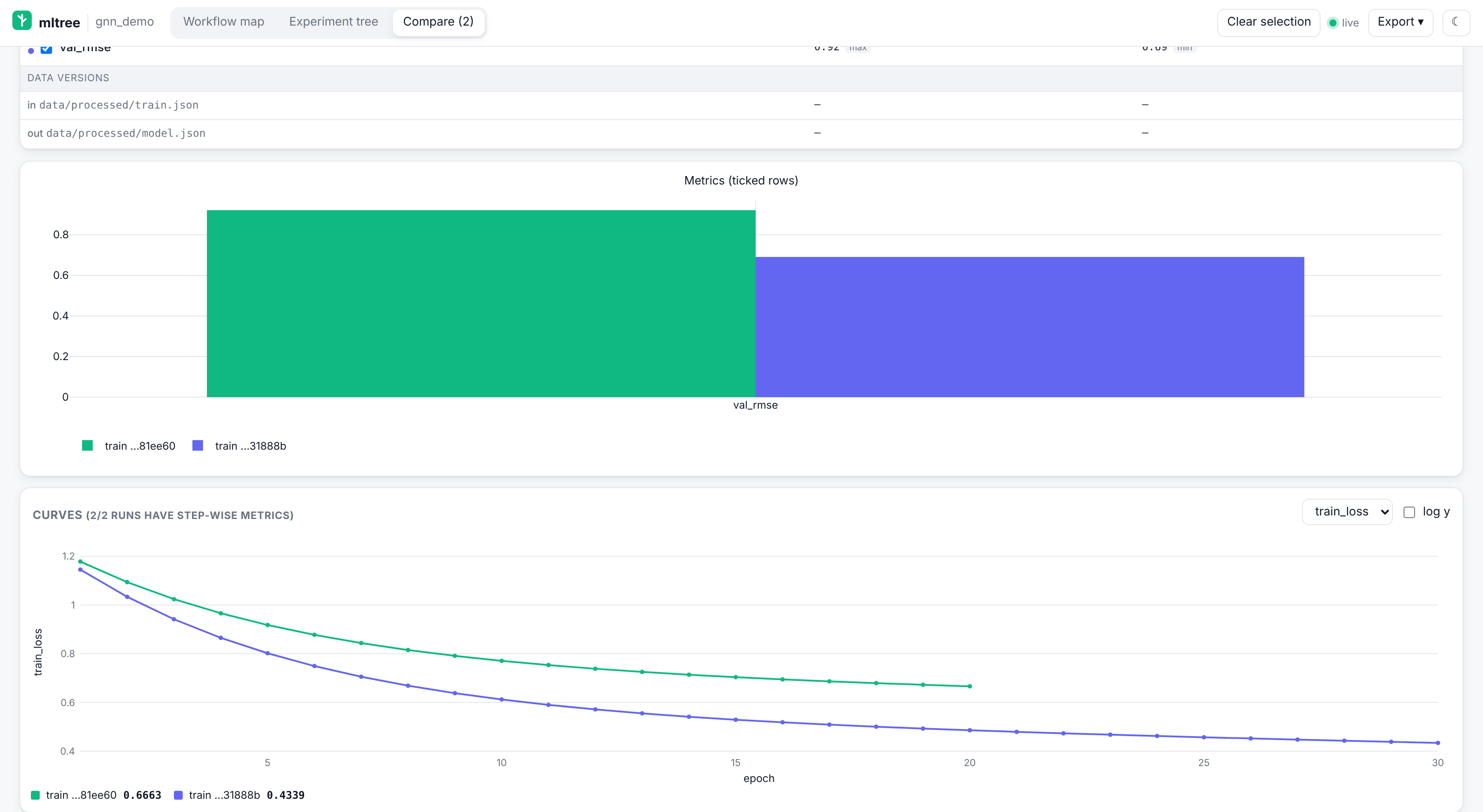Click green legend square for train ...81ee60
This screenshot has height=812, width=1483.
pos(87,445)
